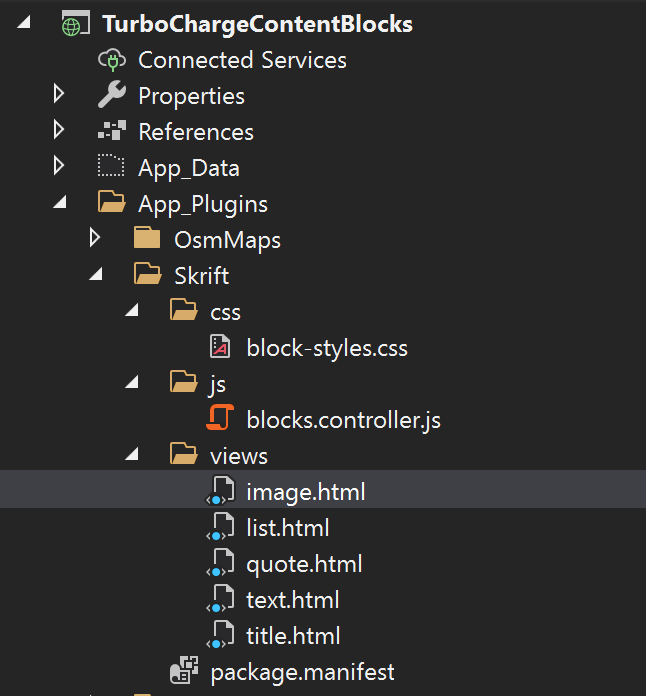This screenshot has width=646, height=696.
Task: Select the title.html file
Action: pyautogui.click(x=293, y=636)
